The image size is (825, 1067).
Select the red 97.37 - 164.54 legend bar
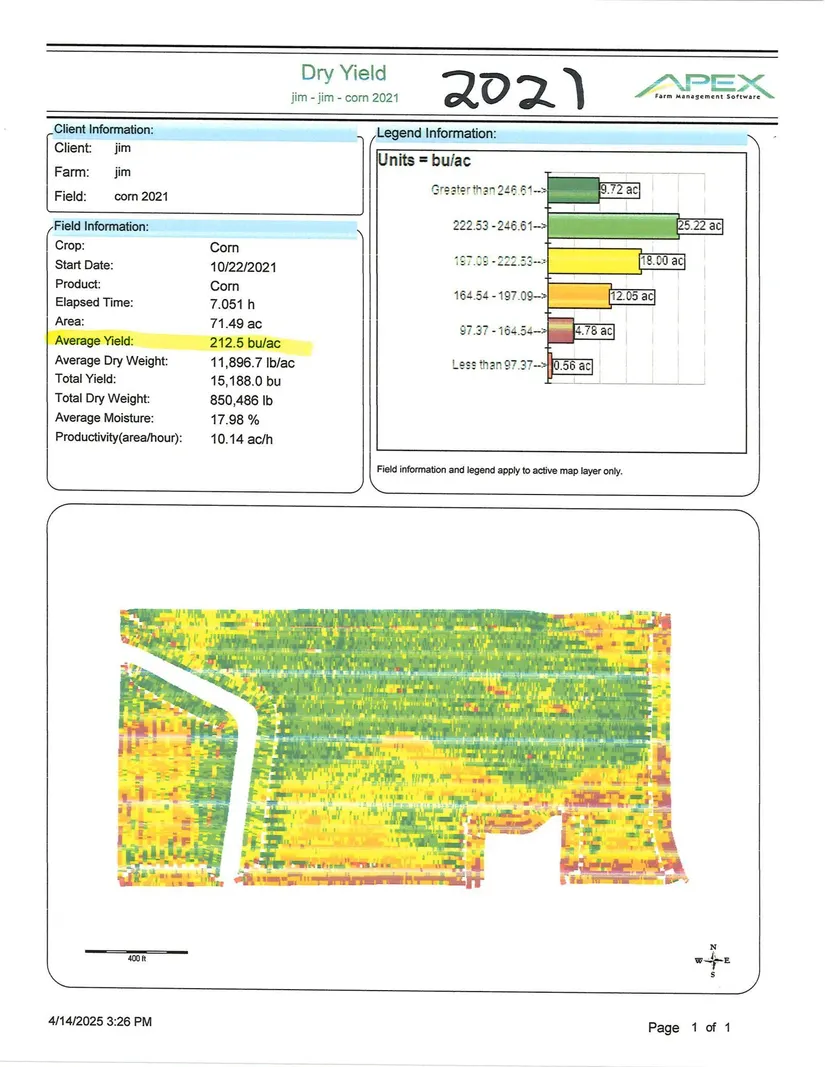coord(562,330)
